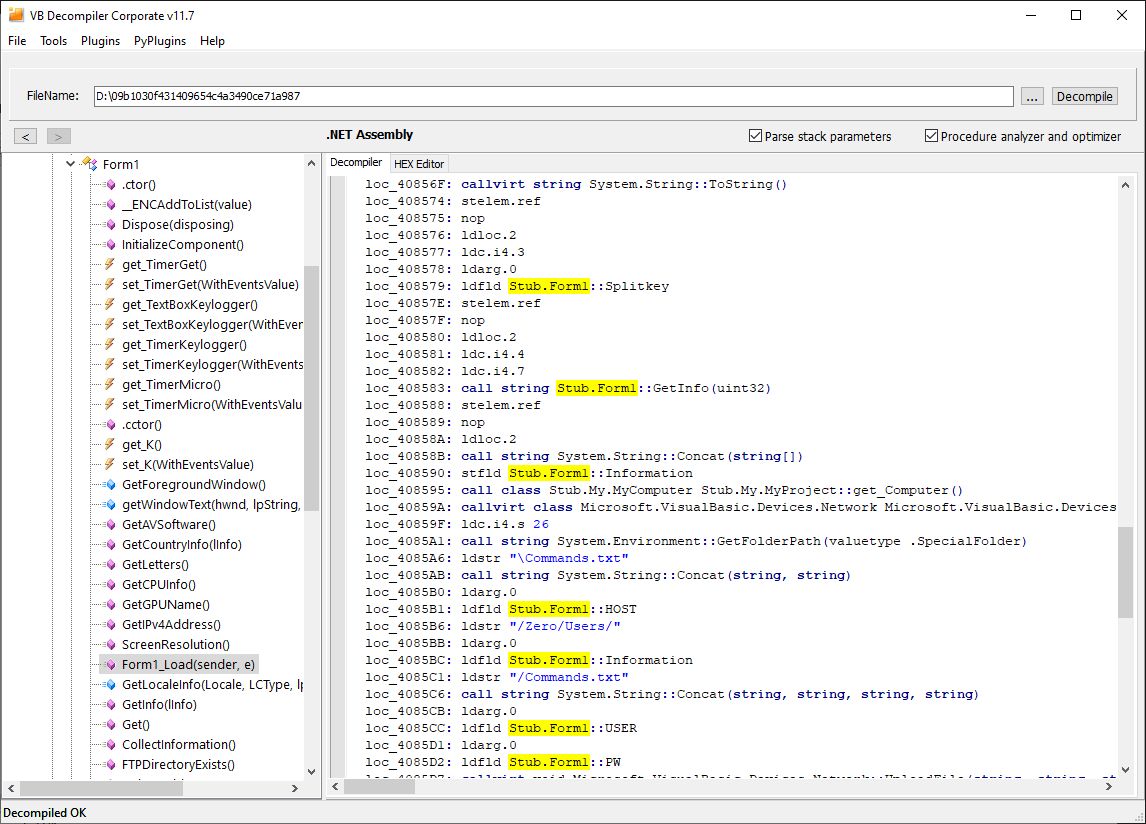Viewport: 1146px width, 824px height.
Task: Open the Plugins menu
Action: point(100,41)
